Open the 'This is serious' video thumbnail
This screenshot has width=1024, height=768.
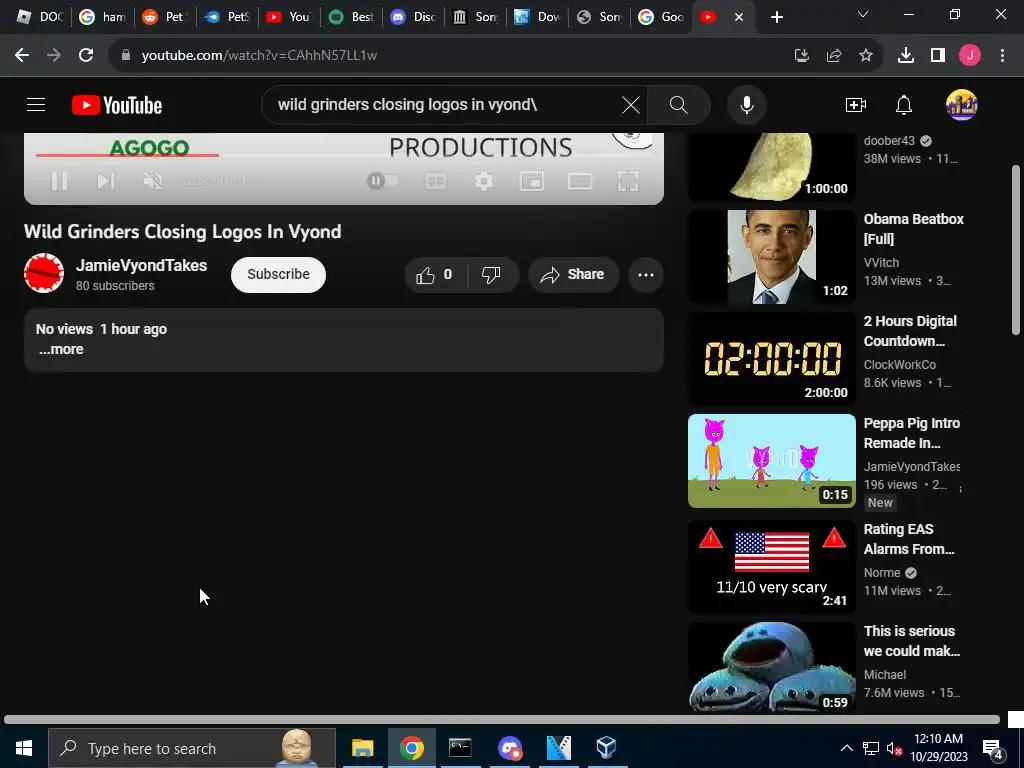coord(771,666)
